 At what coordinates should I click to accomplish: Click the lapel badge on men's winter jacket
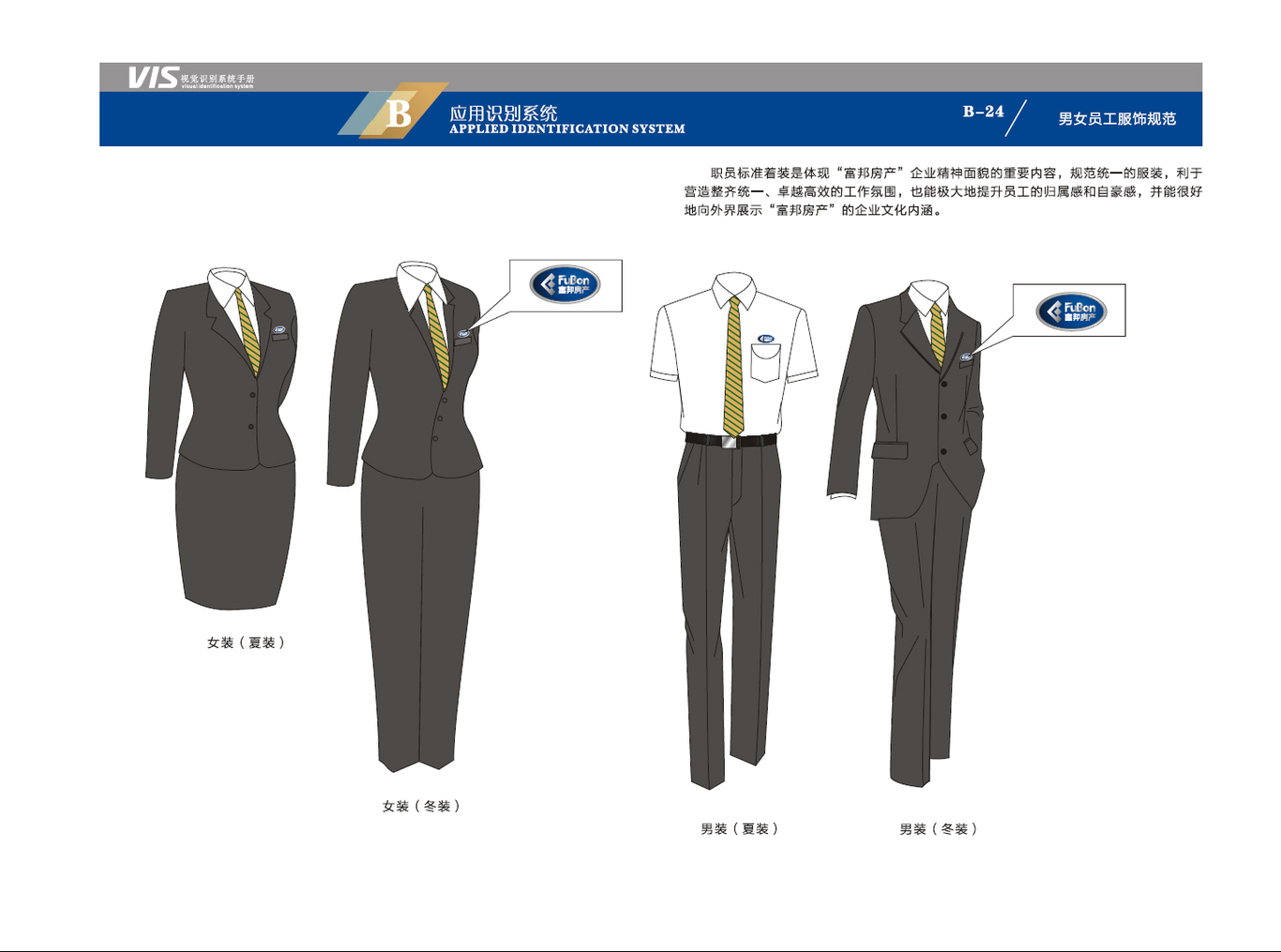(x=966, y=357)
